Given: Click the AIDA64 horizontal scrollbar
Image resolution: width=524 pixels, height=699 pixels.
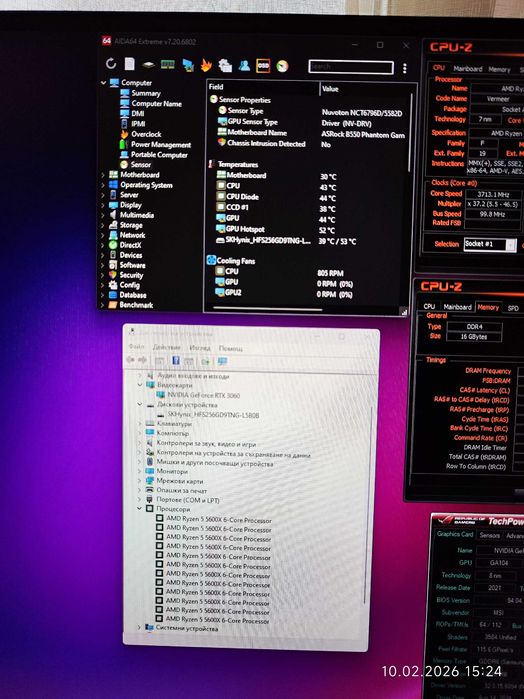Looking at the screenshot, I should pyautogui.click(x=268, y=308).
